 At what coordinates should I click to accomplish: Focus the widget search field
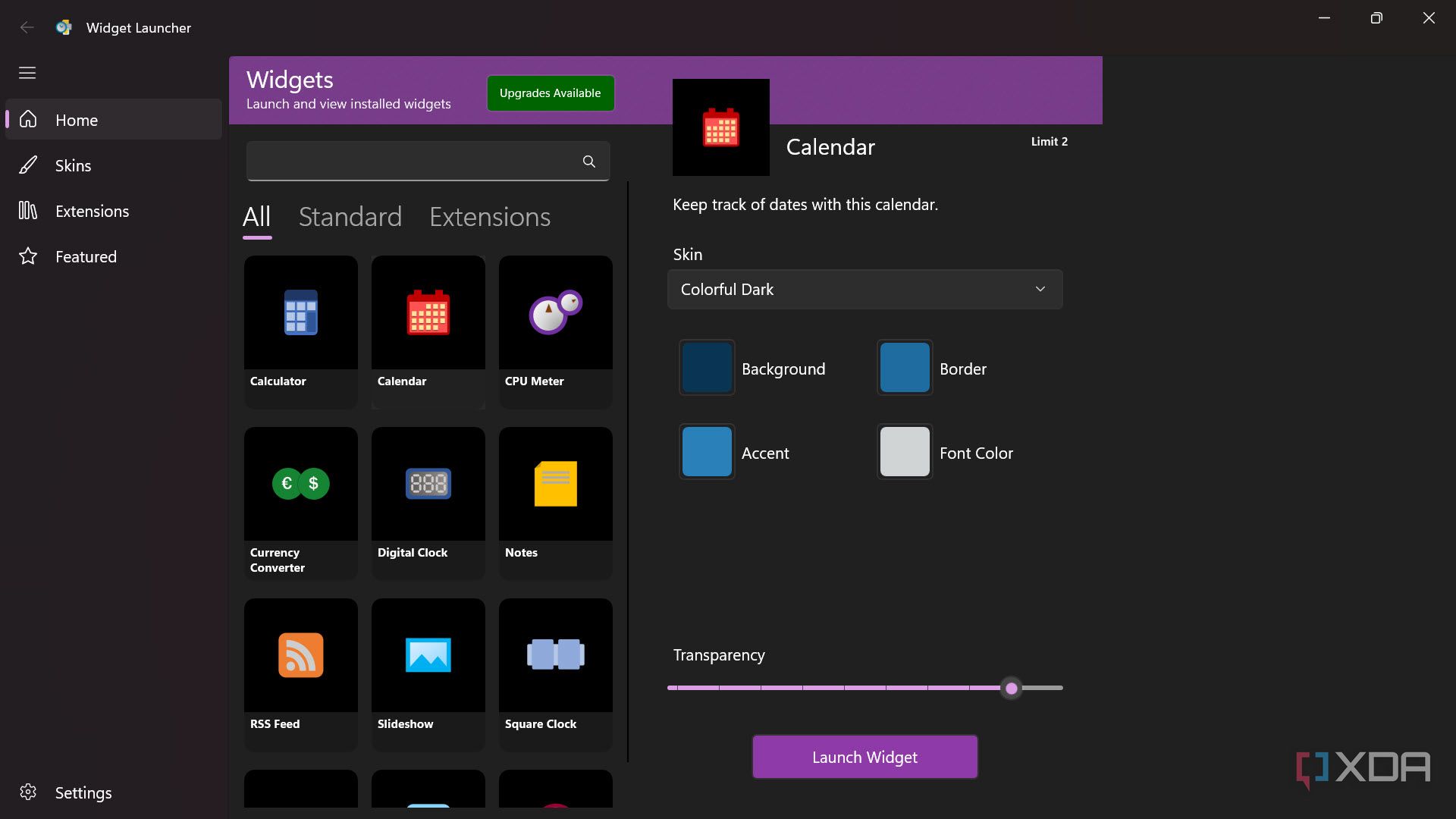[x=428, y=161]
